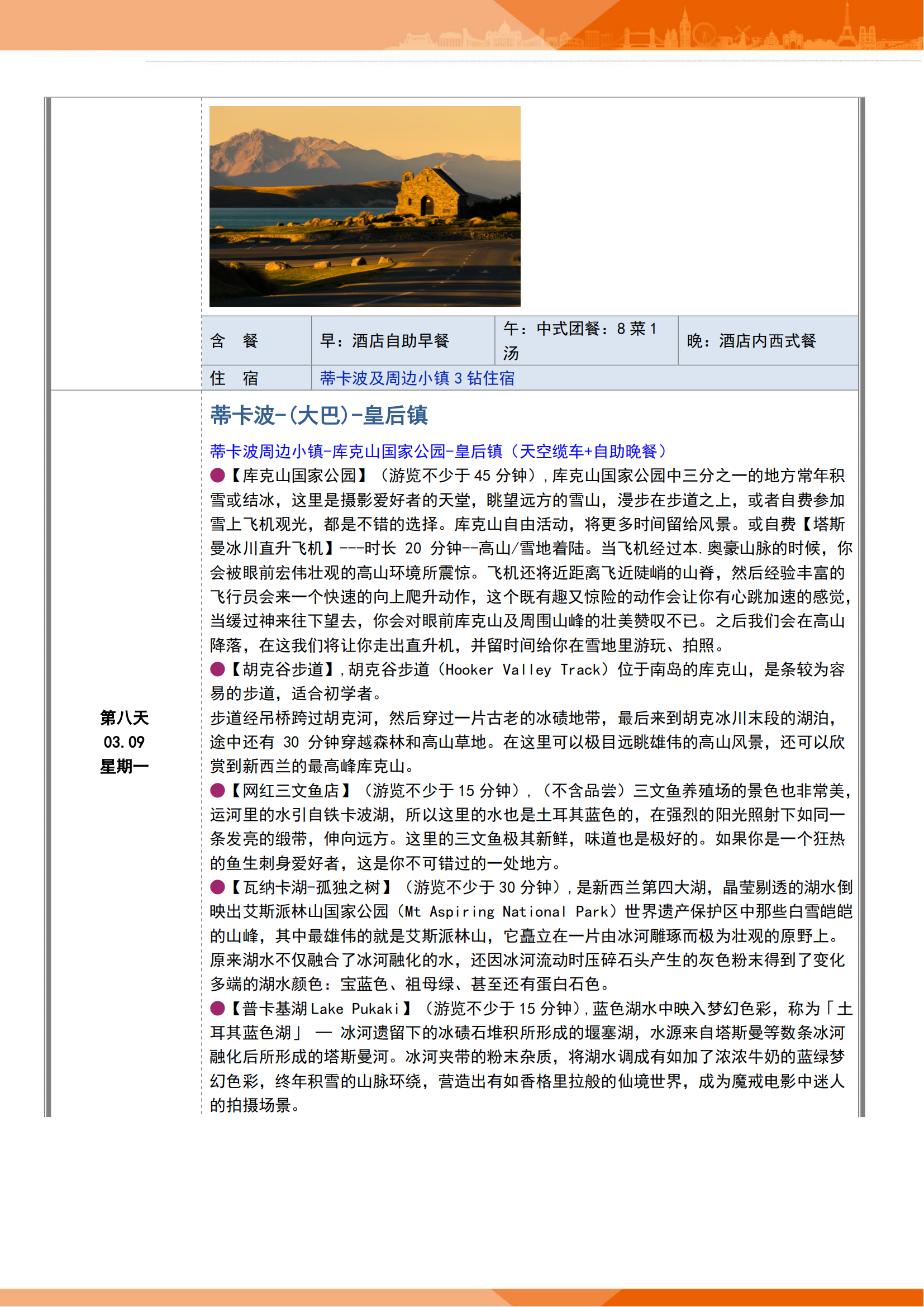Screen dimensions: 924x1307
Task: Click the purple bullet before 【胡克谷步道】
Action: [x=217, y=669]
